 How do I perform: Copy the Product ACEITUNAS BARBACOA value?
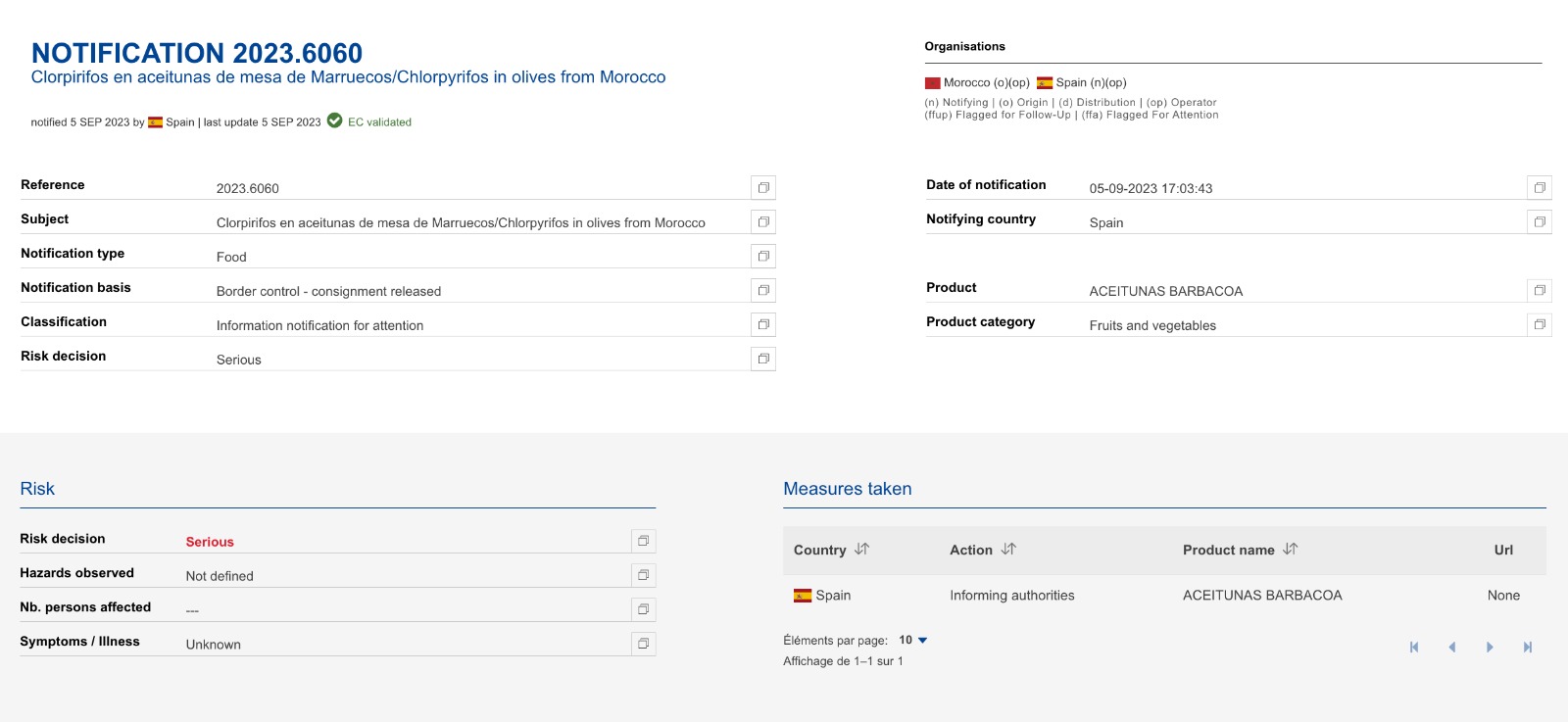coord(1540,290)
